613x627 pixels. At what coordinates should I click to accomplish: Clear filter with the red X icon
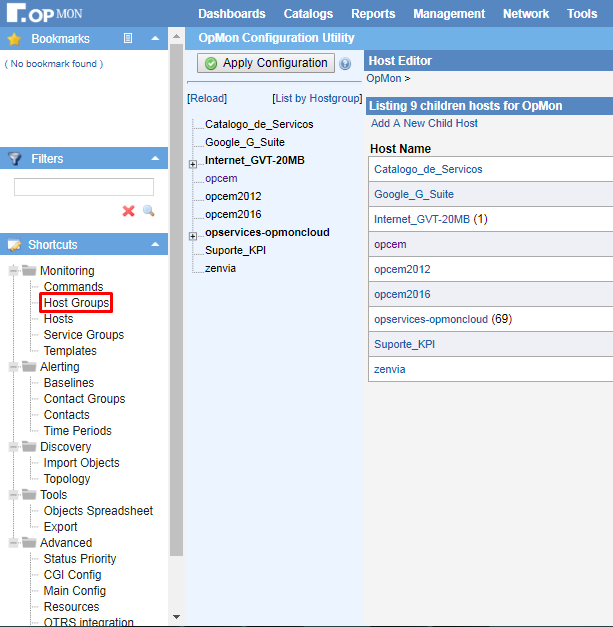tap(128, 211)
